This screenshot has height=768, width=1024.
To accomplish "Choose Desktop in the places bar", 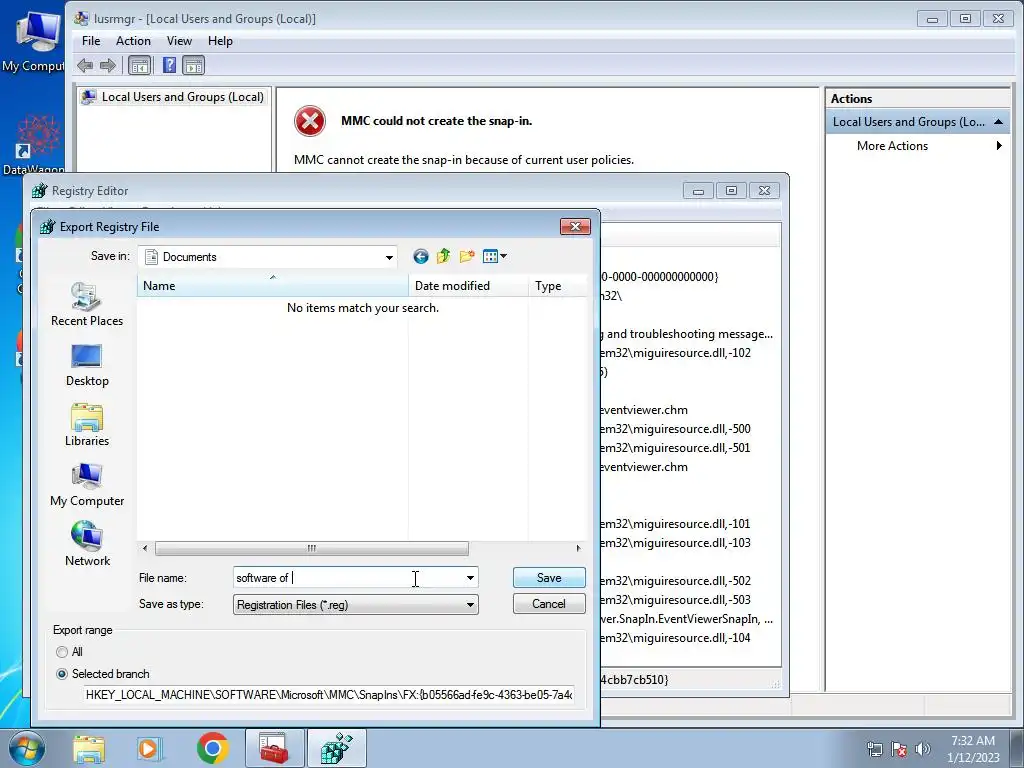I will pos(87,366).
